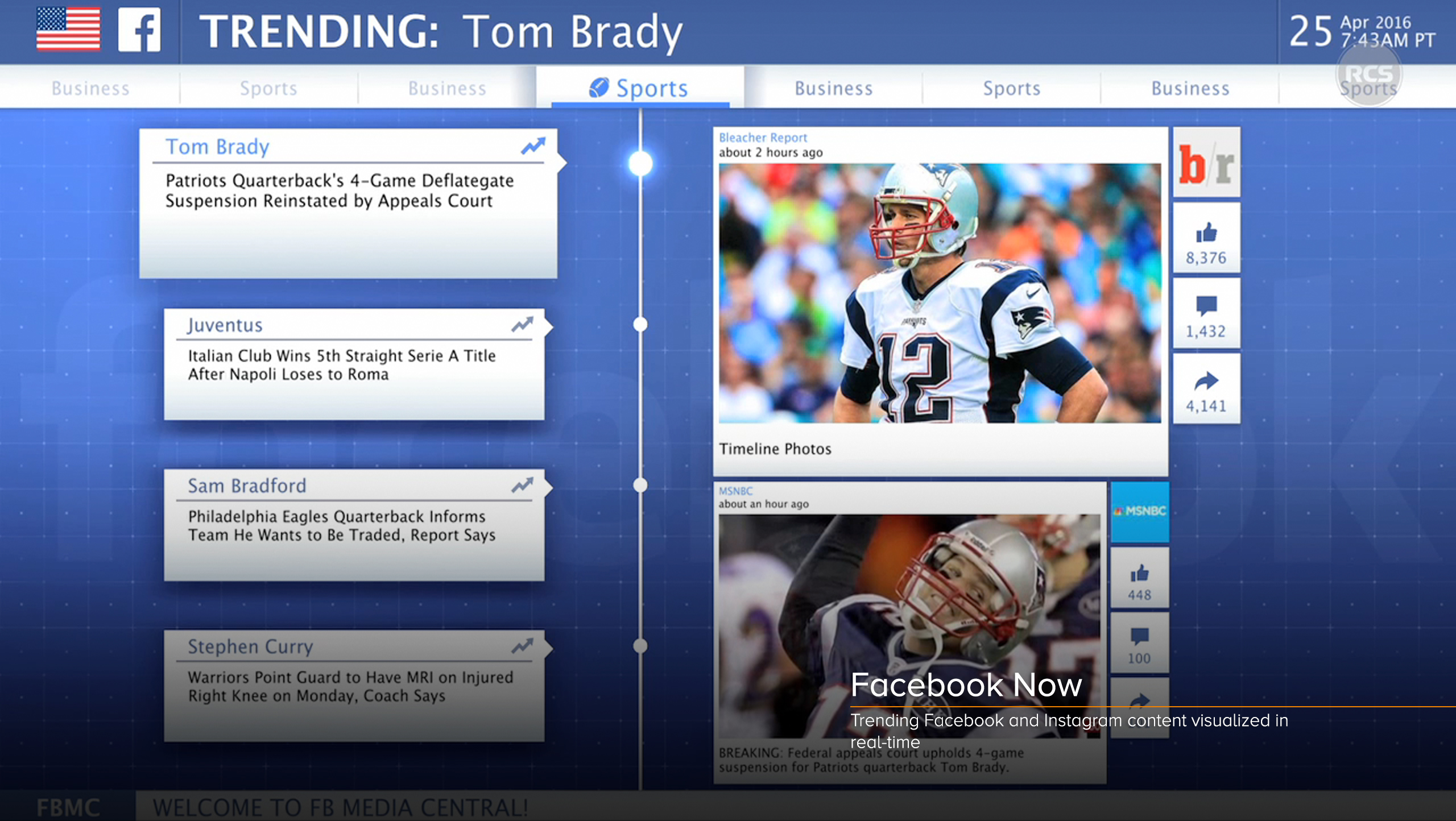Click 'WELCOME TO FB MEDIA CENTRAL!' ticker text
Screen dimensions: 1456x821
pos(340,807)
